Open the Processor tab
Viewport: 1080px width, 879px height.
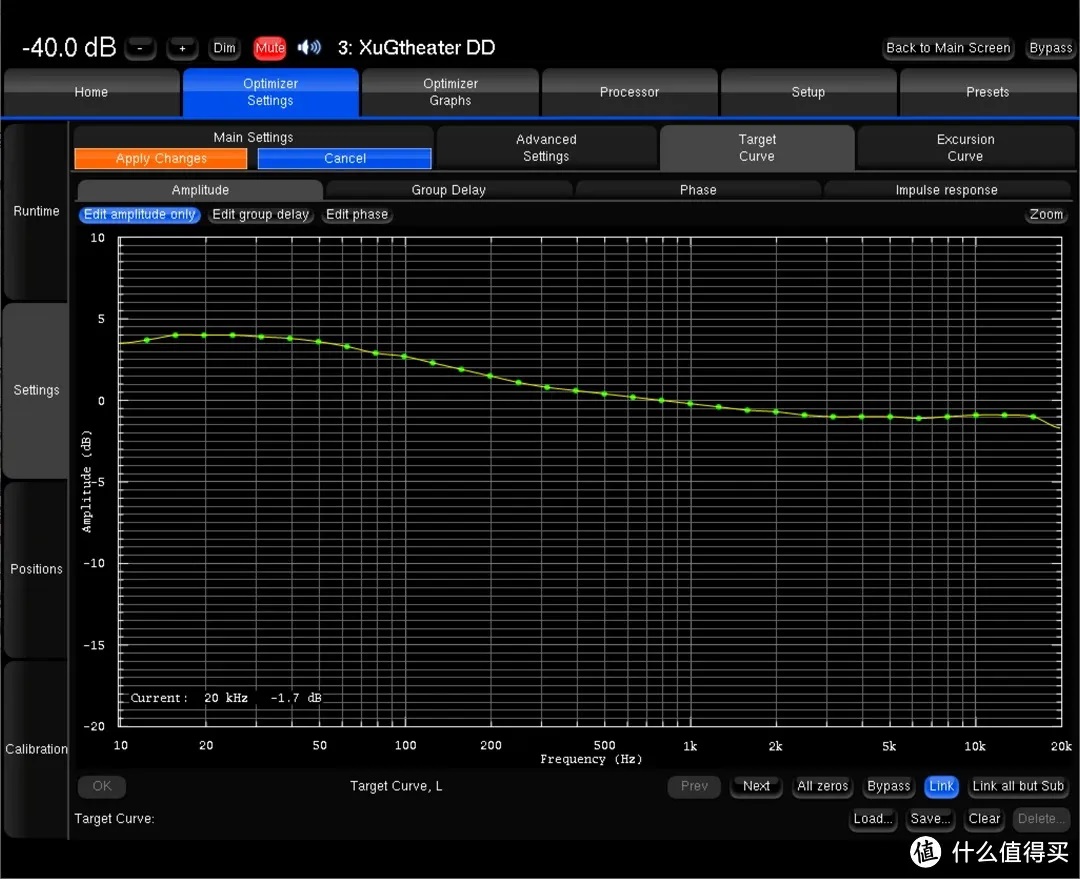pos(630,92)
